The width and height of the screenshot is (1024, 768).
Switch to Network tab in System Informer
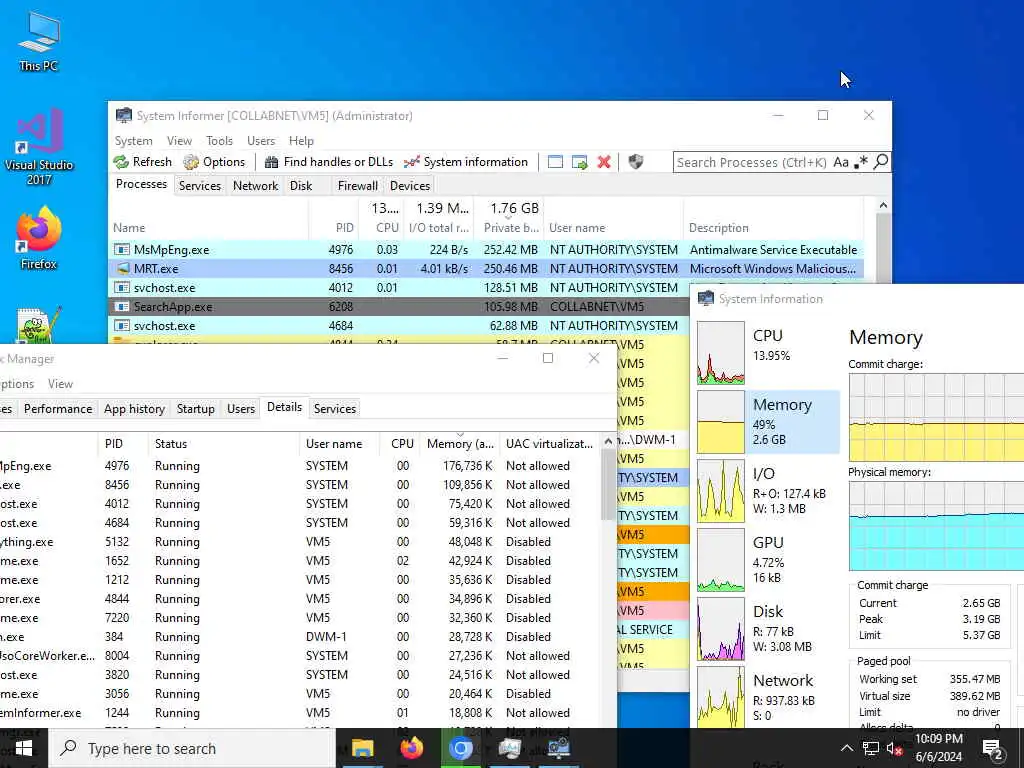[255, 185]
